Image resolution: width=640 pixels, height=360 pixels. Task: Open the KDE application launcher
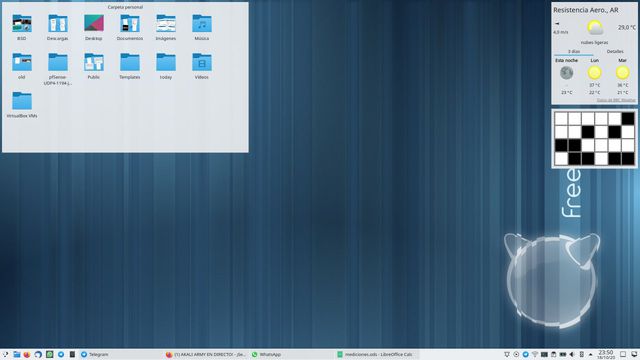coord(5,354)
